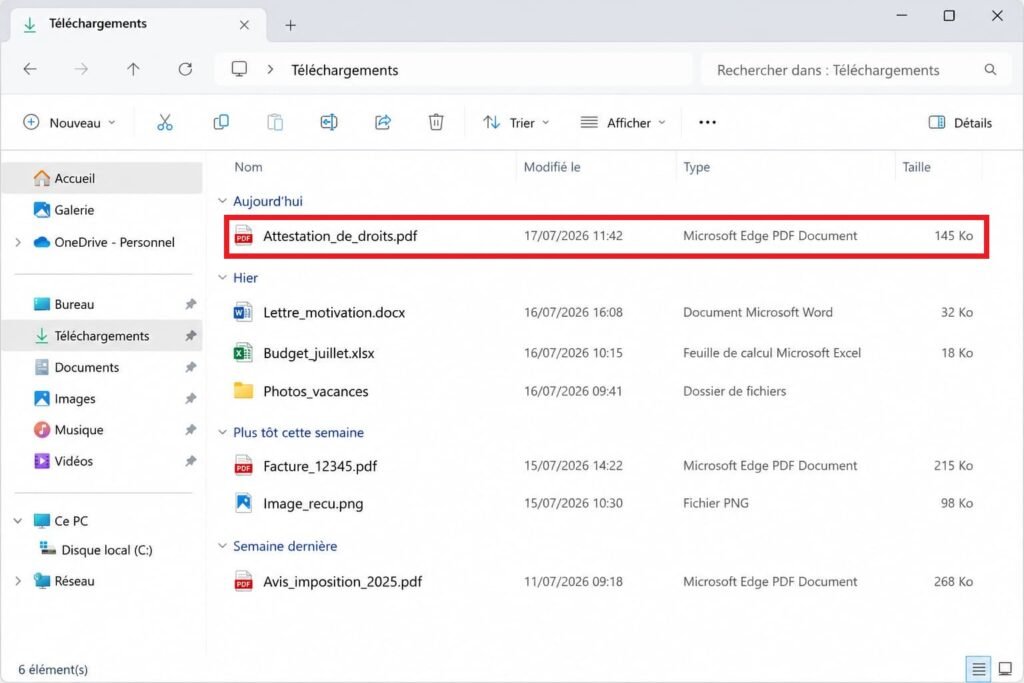Open the Afficher view dropdown
Screen dimensions: 1024x683
pos(623,123)
